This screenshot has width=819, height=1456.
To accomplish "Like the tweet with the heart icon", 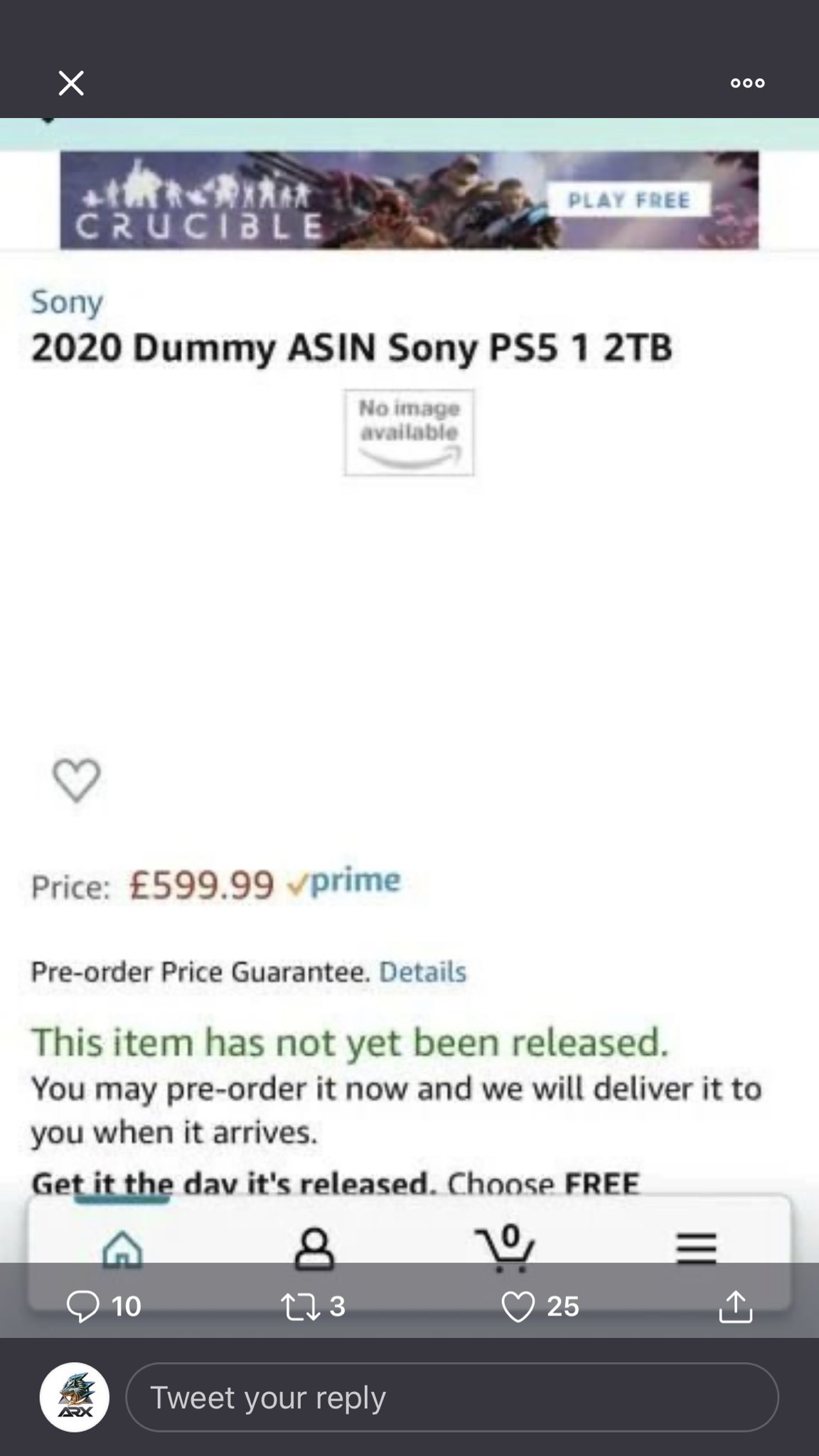I will pos(518,1306).
